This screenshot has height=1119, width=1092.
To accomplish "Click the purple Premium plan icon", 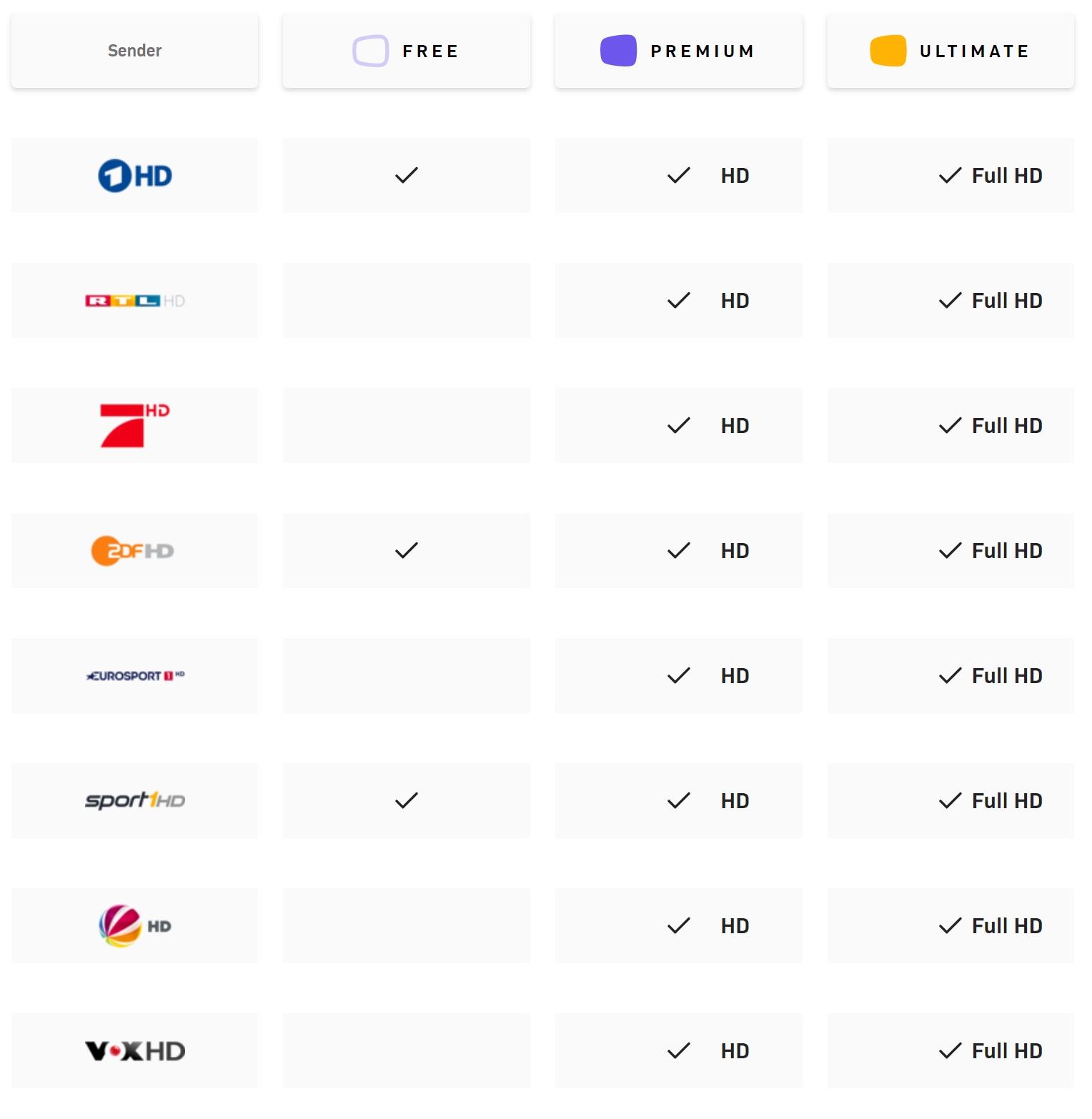I will [618, 51].
